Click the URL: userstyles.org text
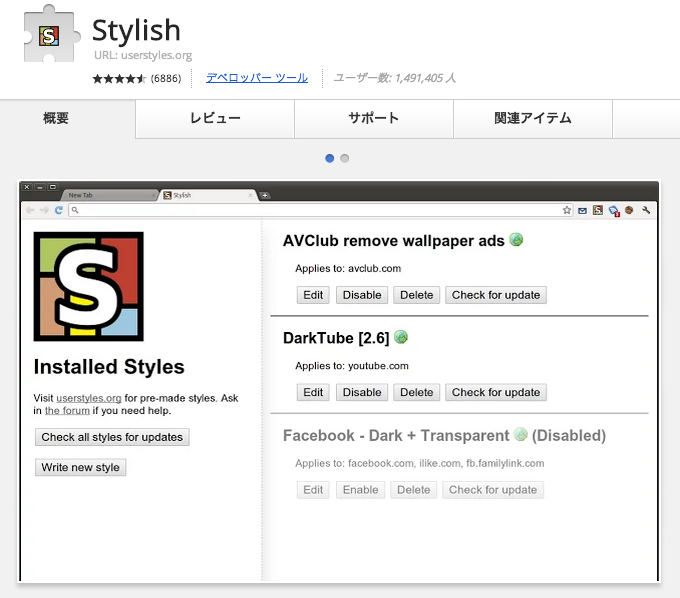 point(143,56)
